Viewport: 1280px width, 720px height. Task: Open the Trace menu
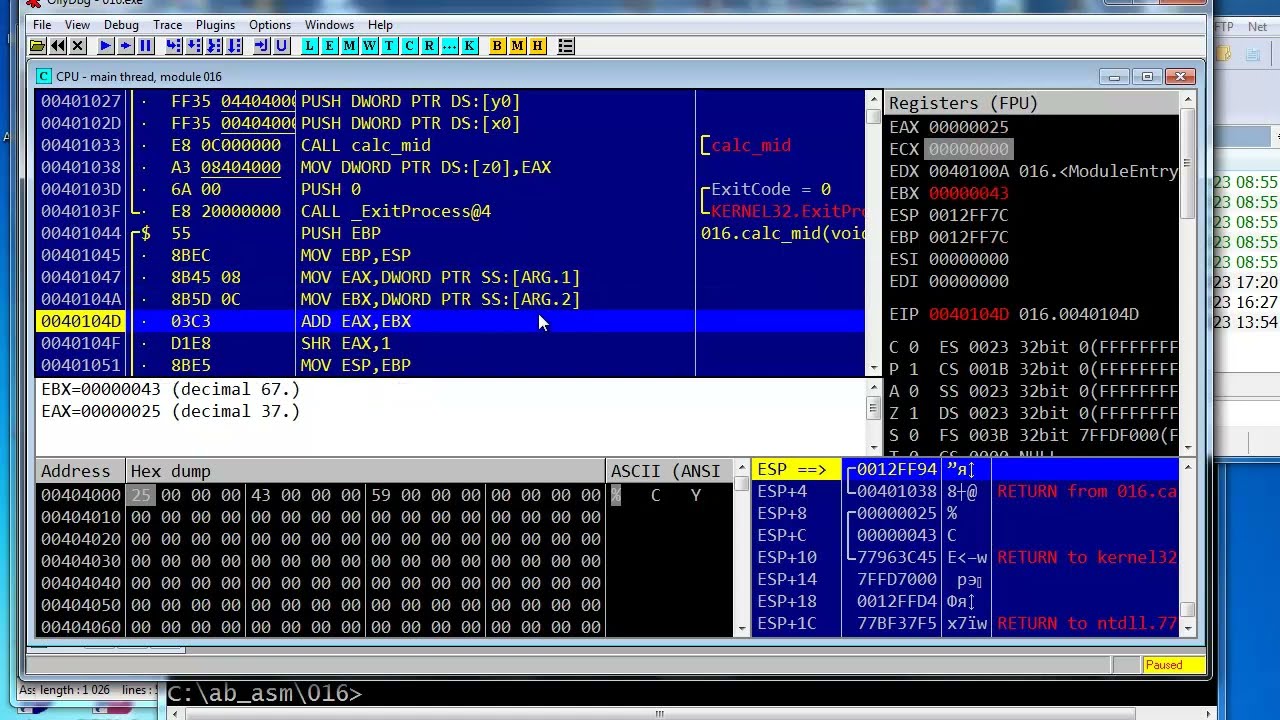tap(167, 25)
